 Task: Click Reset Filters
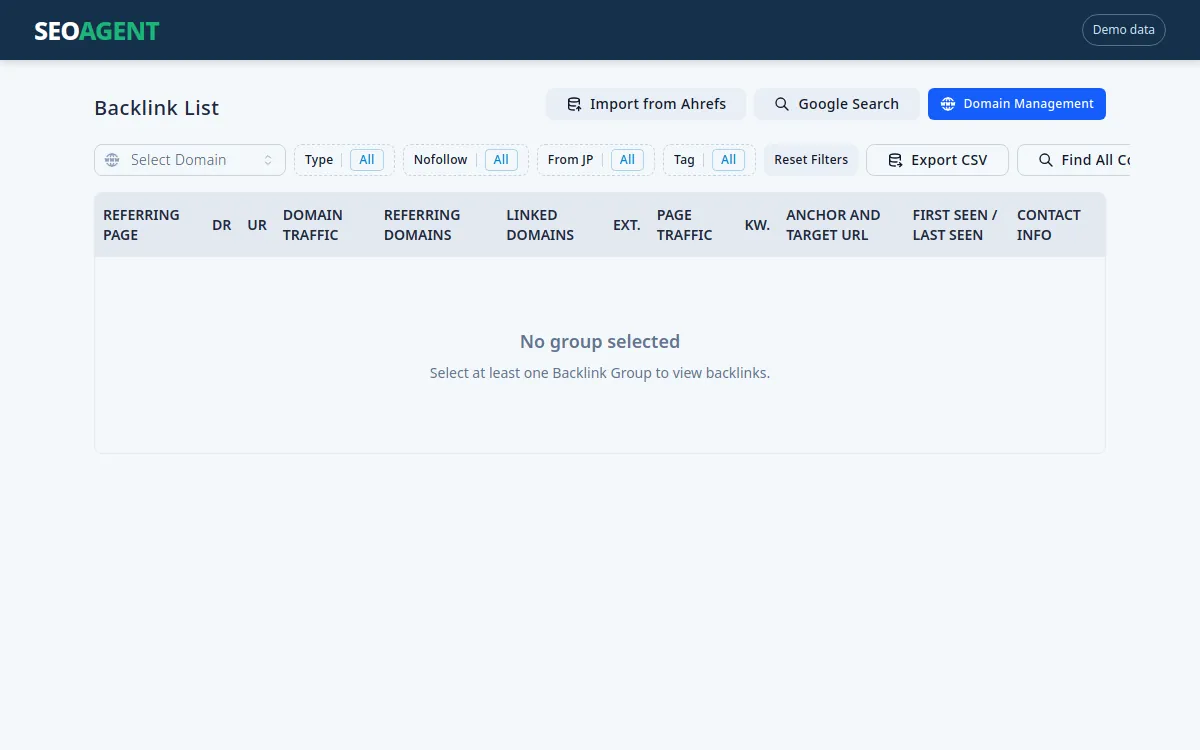811,160
